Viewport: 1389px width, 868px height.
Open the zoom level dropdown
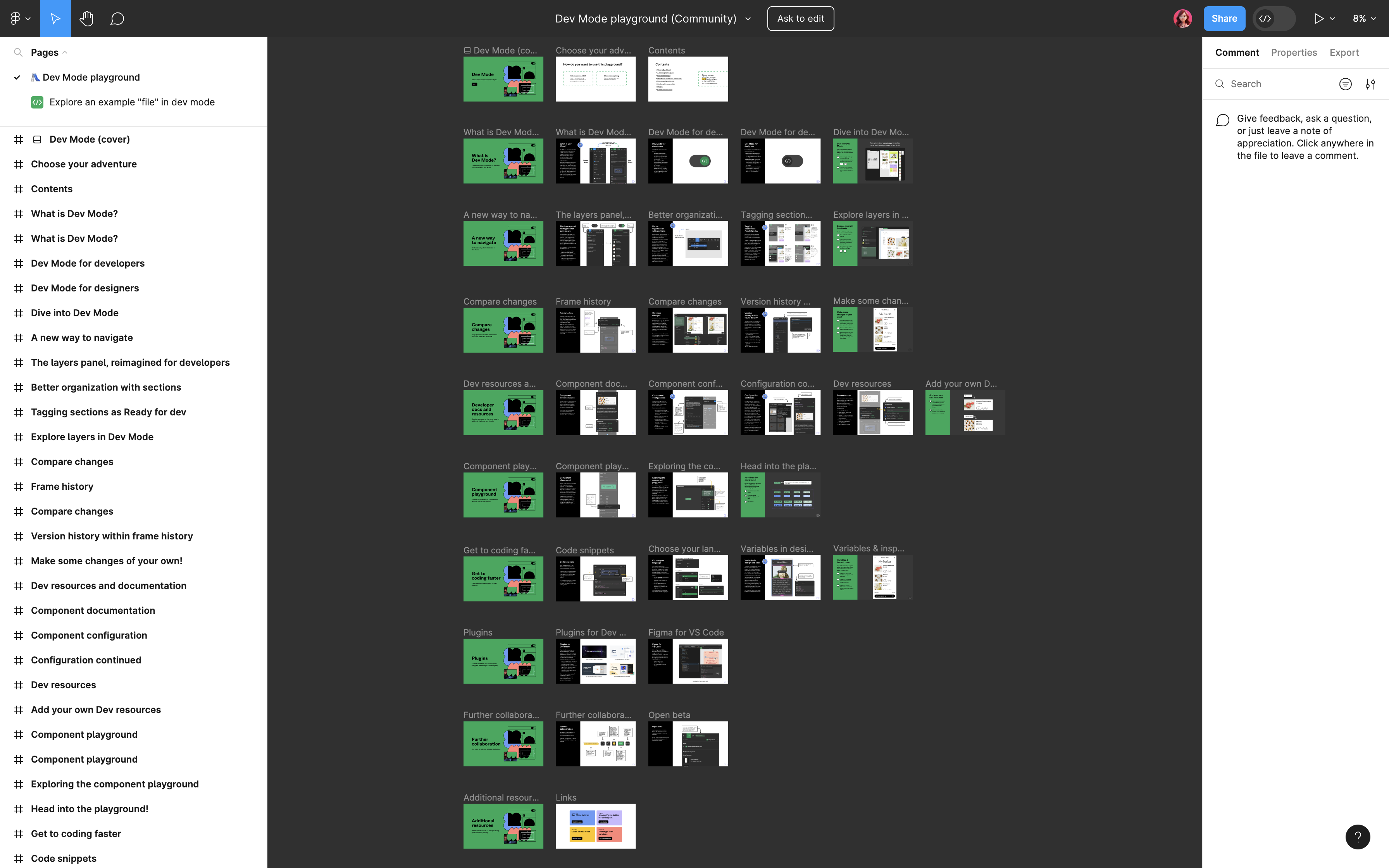pyautogui.click(x=1364, y=18)
